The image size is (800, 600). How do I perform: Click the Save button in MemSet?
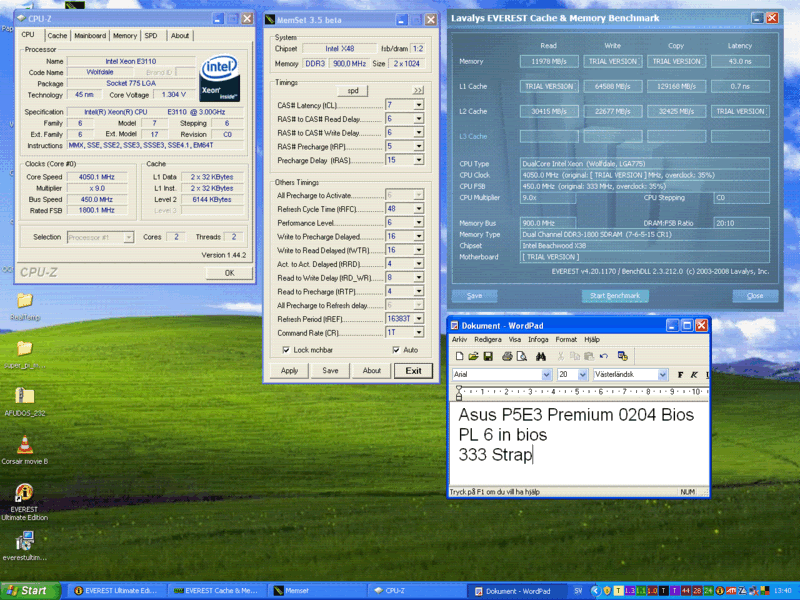coord(330,371)
